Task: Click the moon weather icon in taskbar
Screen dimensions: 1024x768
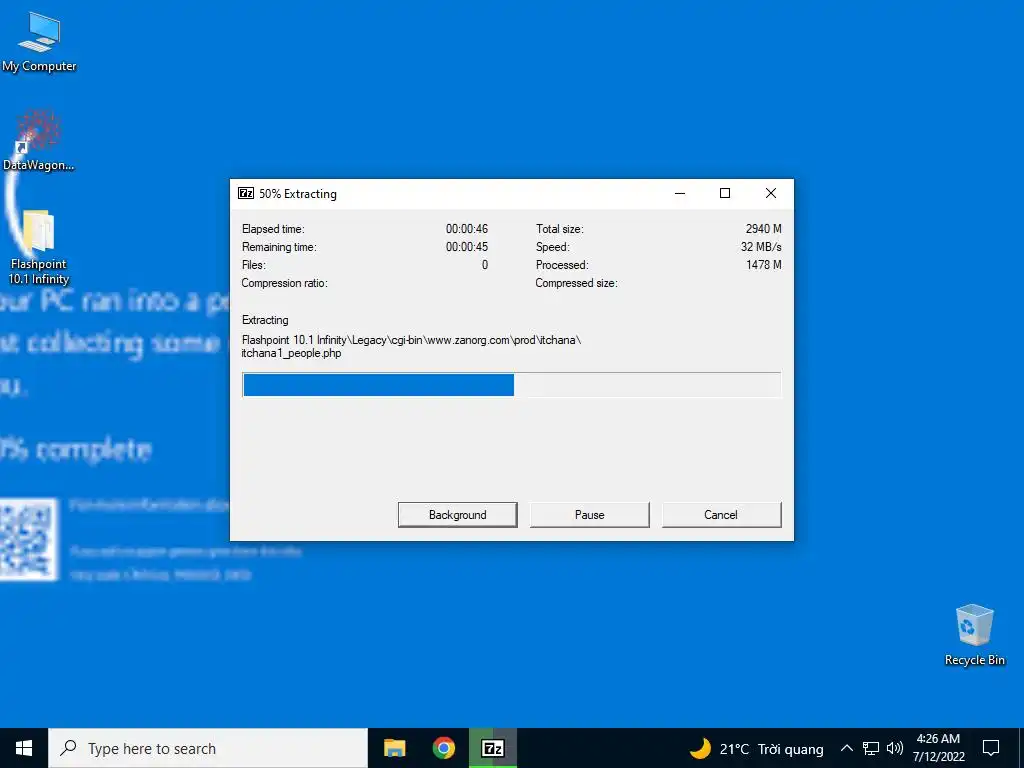Action: pyautogui.click(x=700, y=748)
